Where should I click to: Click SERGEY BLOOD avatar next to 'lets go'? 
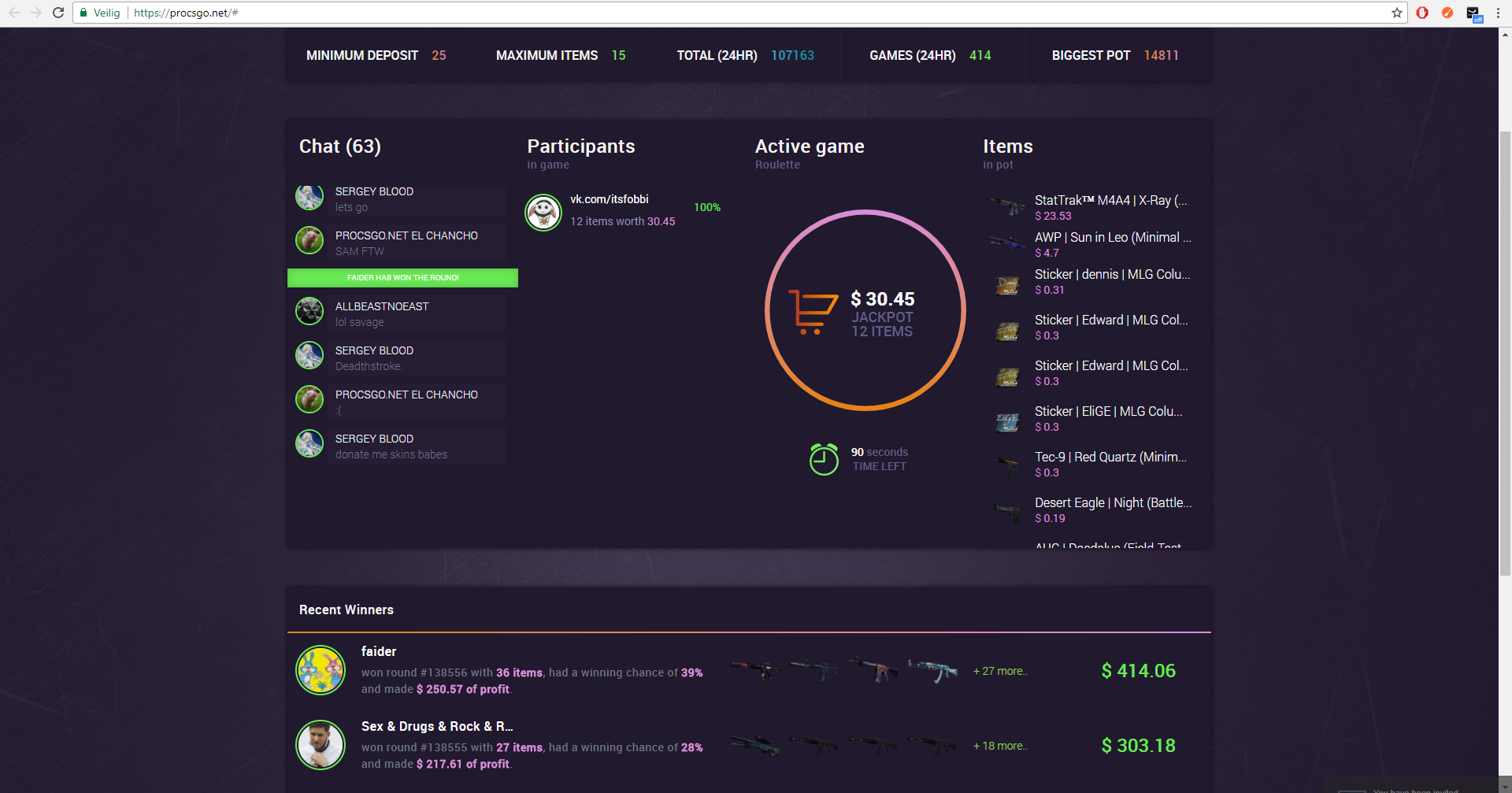309,197
